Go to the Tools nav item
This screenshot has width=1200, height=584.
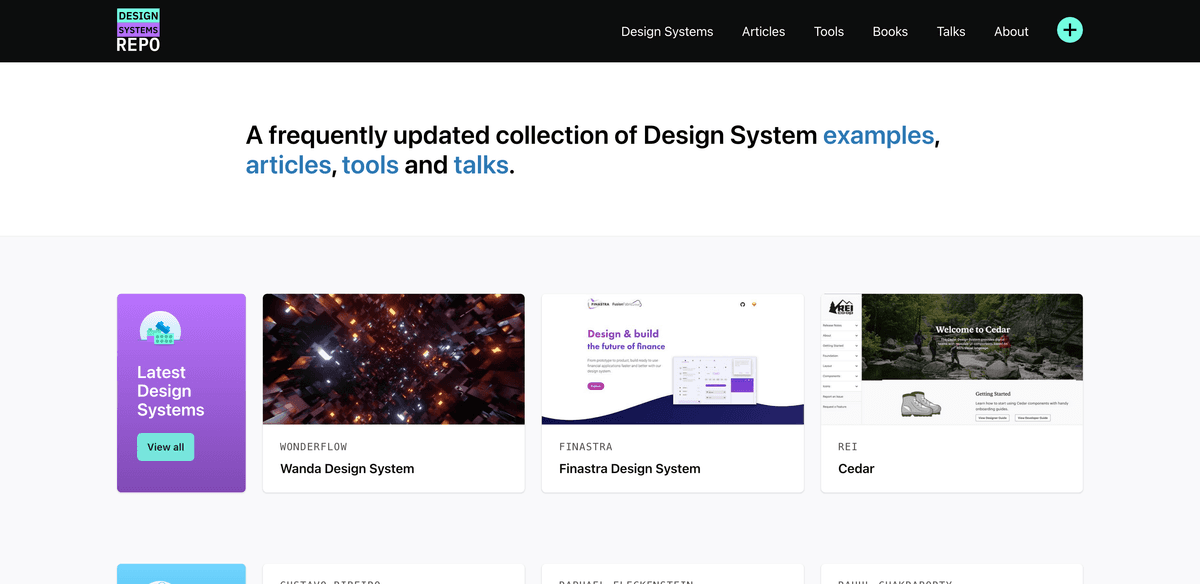(x=829, y=31)
